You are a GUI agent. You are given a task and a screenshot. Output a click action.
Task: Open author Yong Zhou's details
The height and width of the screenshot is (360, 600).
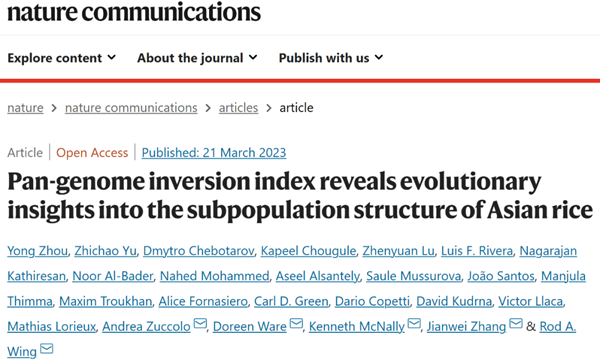pos(38,251)
